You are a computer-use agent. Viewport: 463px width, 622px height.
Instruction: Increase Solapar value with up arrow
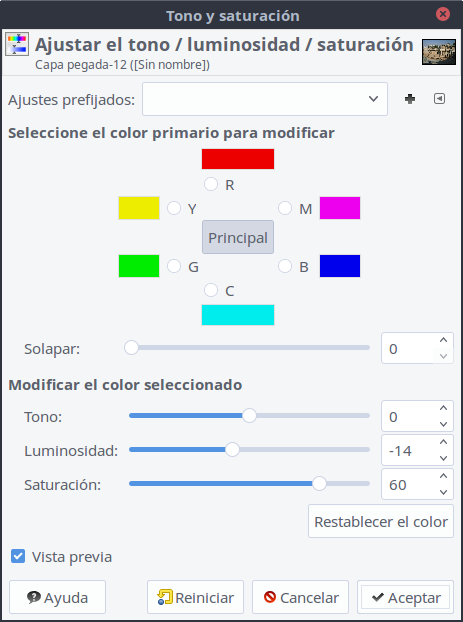point(443,340)
